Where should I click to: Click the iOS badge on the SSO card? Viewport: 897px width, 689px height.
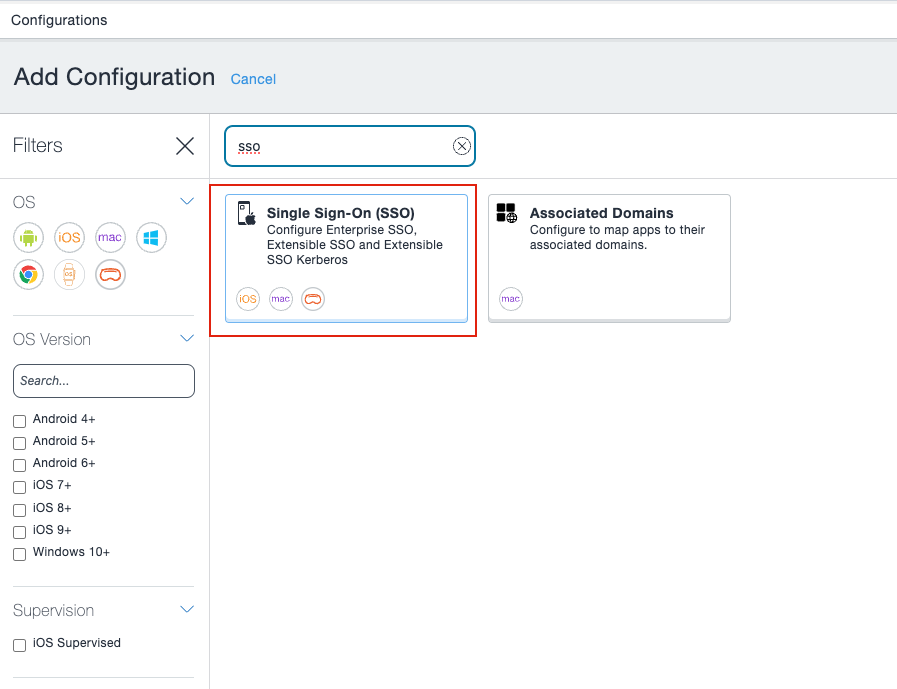248,298
